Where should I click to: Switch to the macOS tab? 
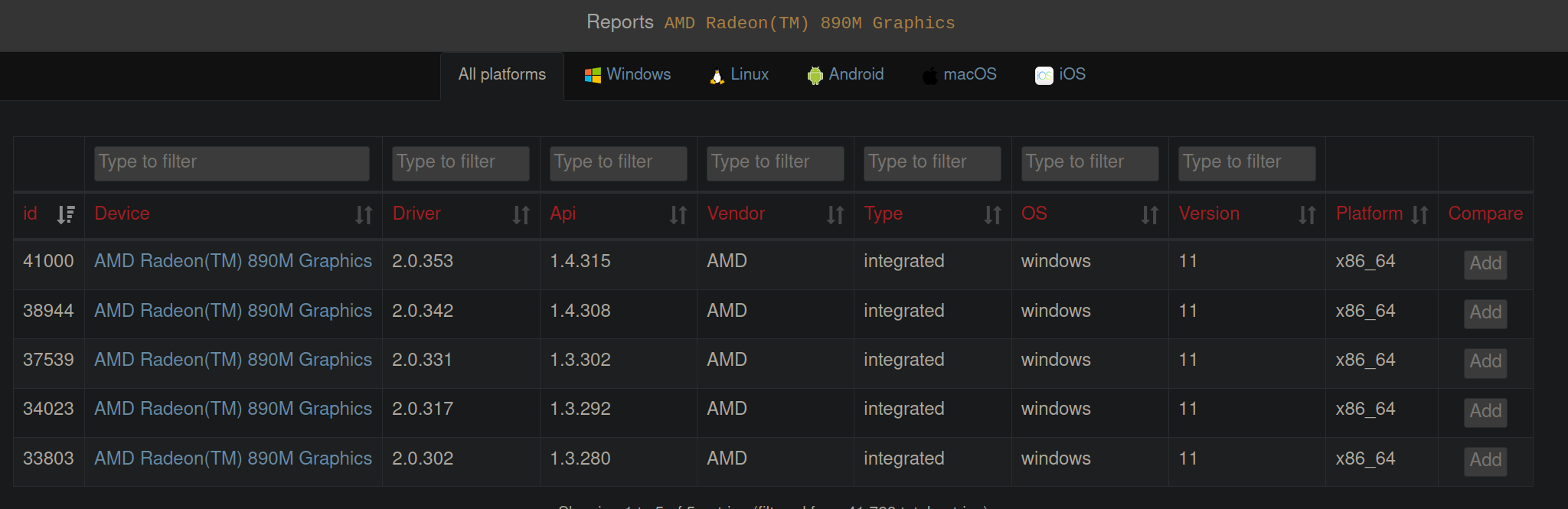pyautogui.click(x=959, y=75)
